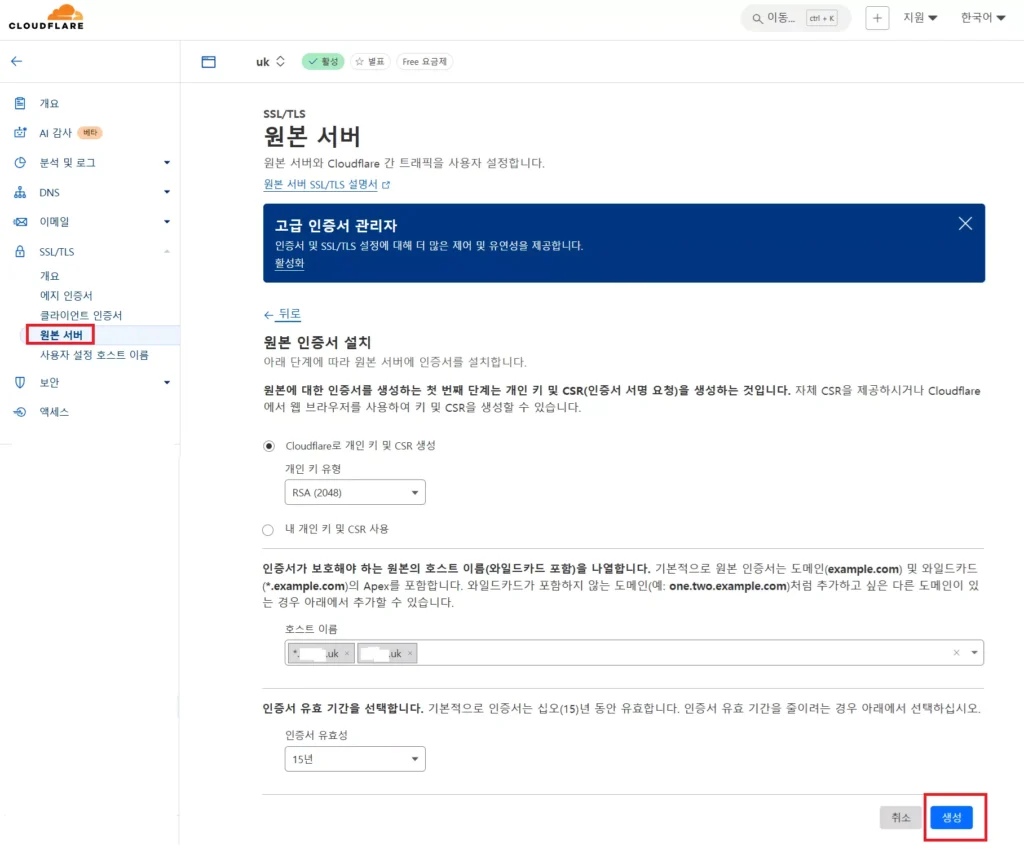Viewport: 1024px width, 850px height.
Task: Select Cloudflare로 개인 키 및 CSR 생성 radio
Action: 268,446
